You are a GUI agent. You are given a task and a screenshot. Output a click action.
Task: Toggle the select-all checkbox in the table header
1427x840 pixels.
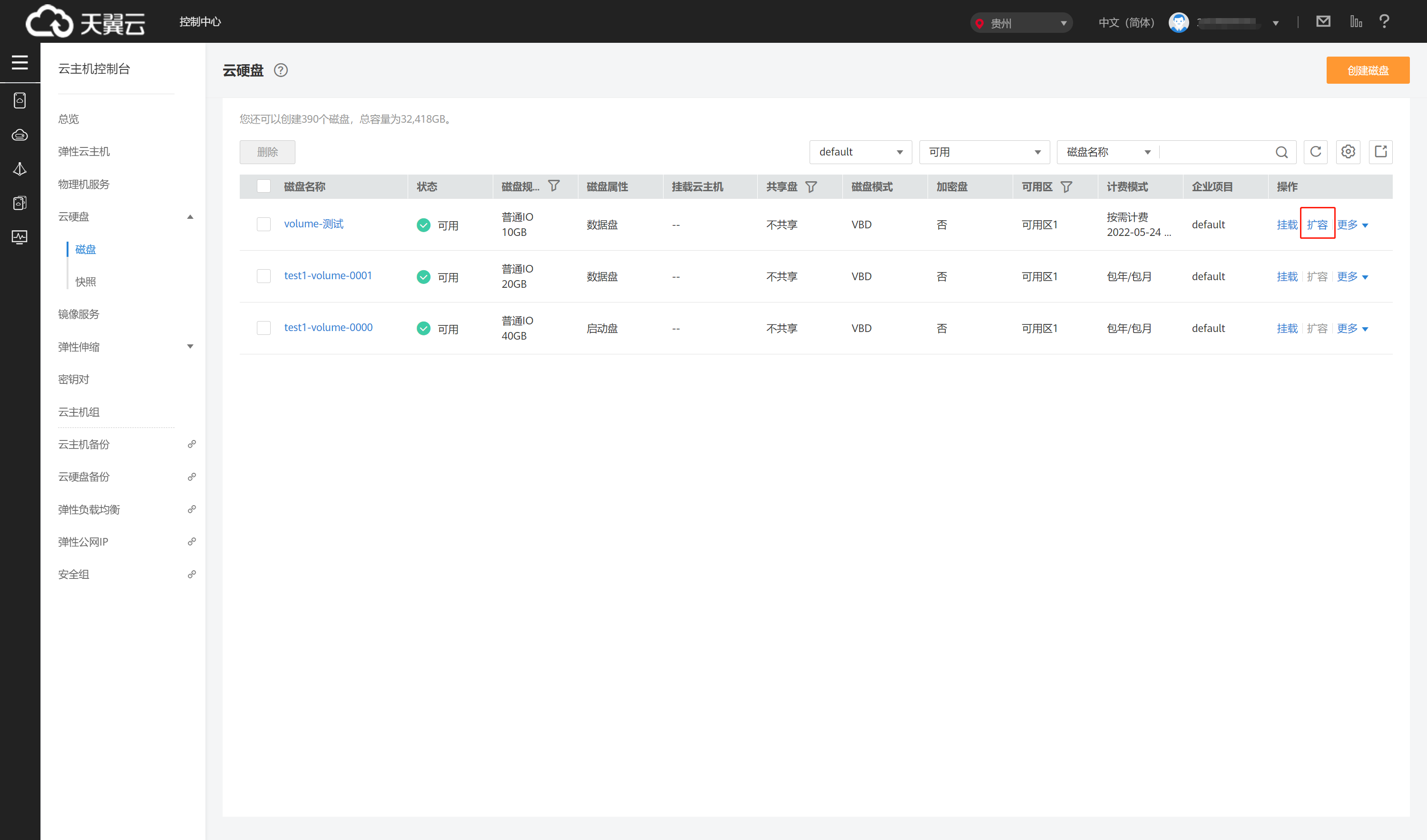coord(264,186)
